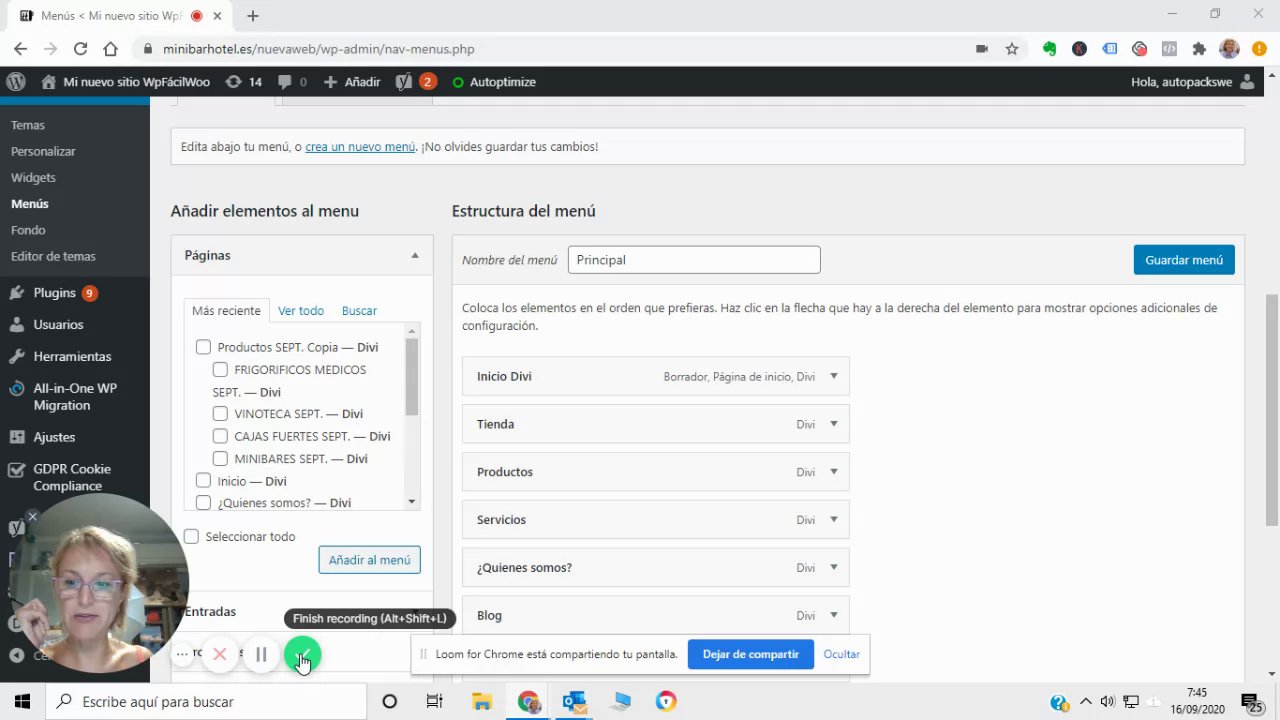1280x720 pixels.
Task: Expand the Servicios menu item
Action: (834, 520)
